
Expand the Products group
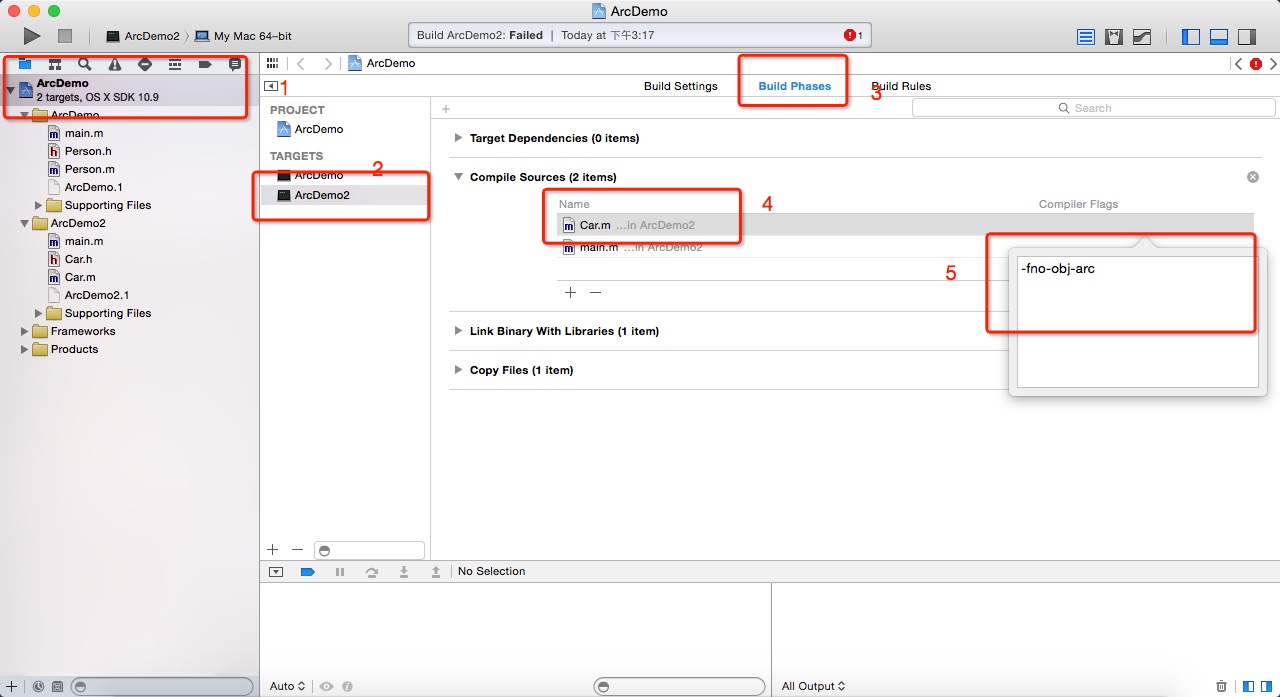pos(25,349)
